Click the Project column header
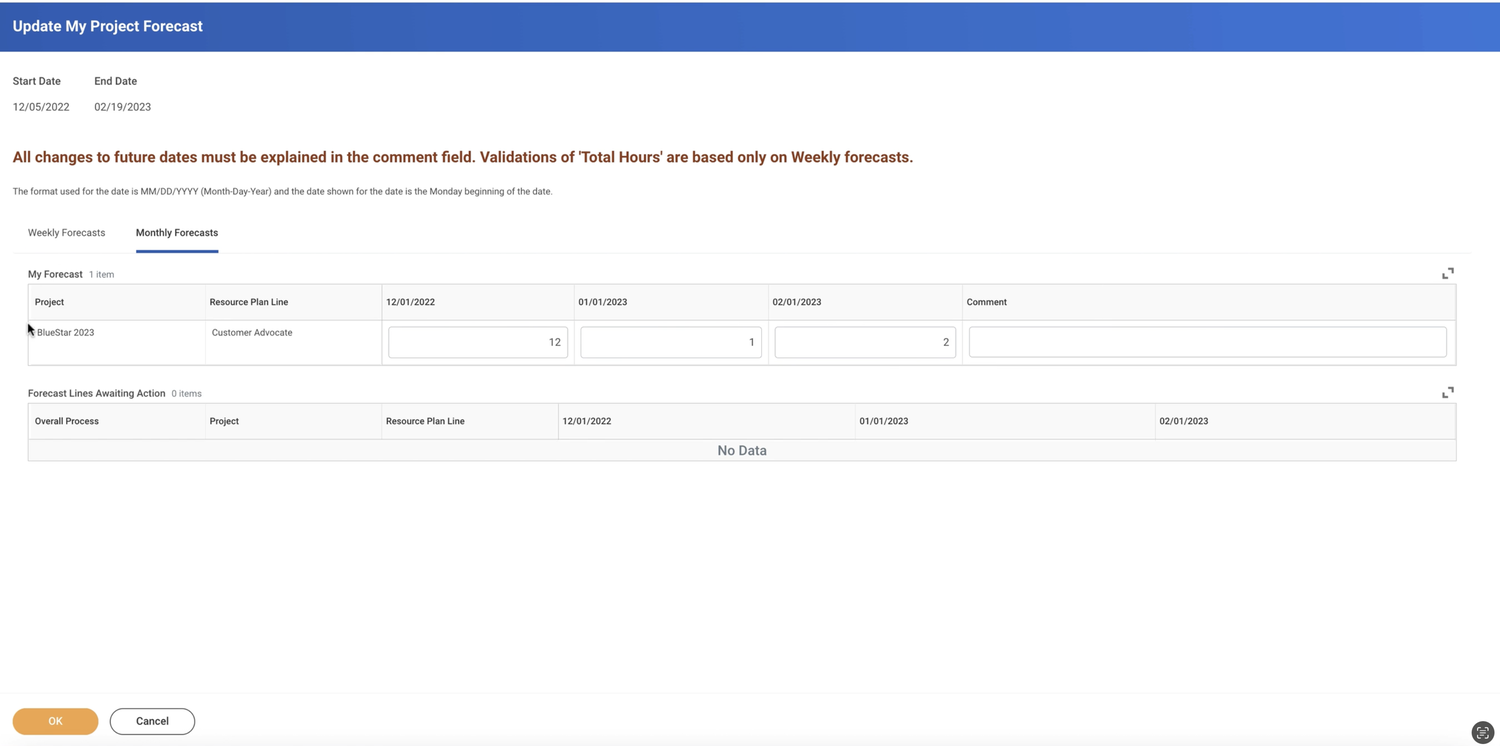1500x746 pixels. [49, 301]
